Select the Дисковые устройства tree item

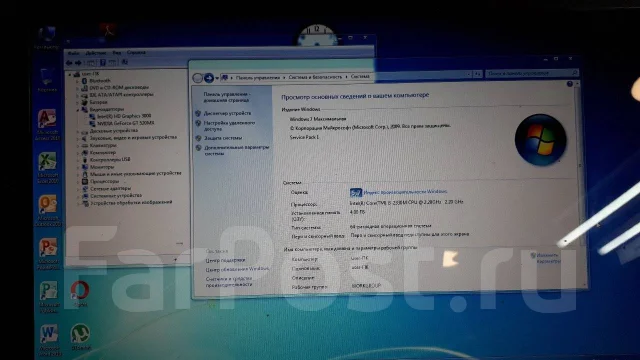(113, 131)
